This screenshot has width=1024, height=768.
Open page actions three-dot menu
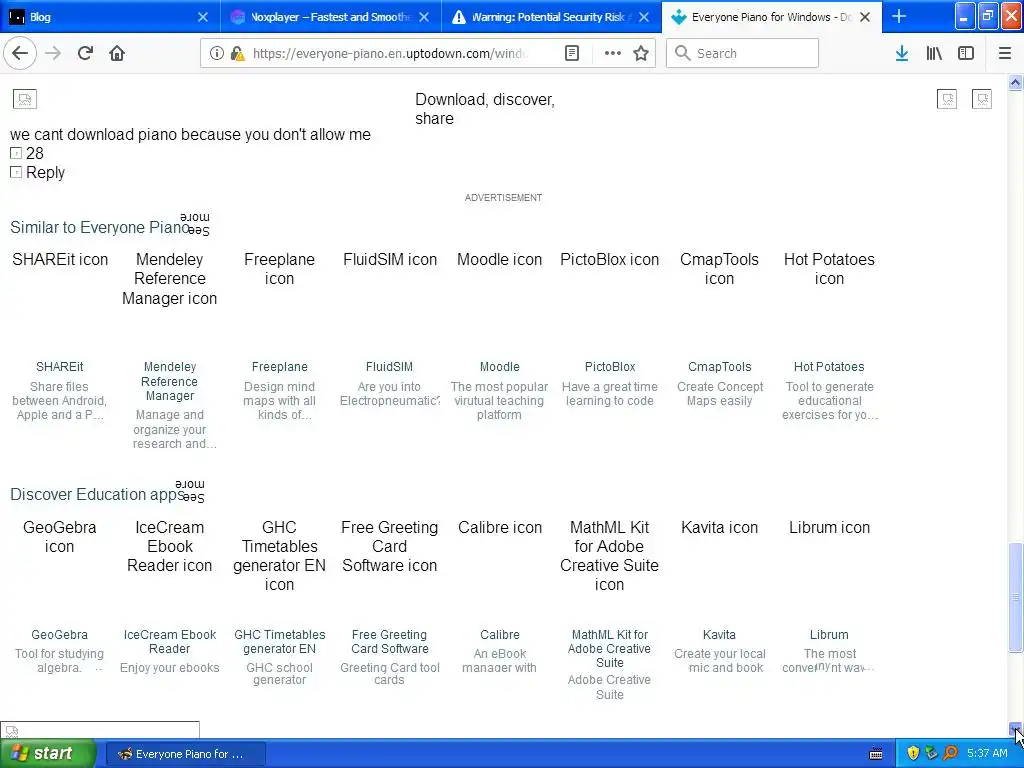pos(613,54)
